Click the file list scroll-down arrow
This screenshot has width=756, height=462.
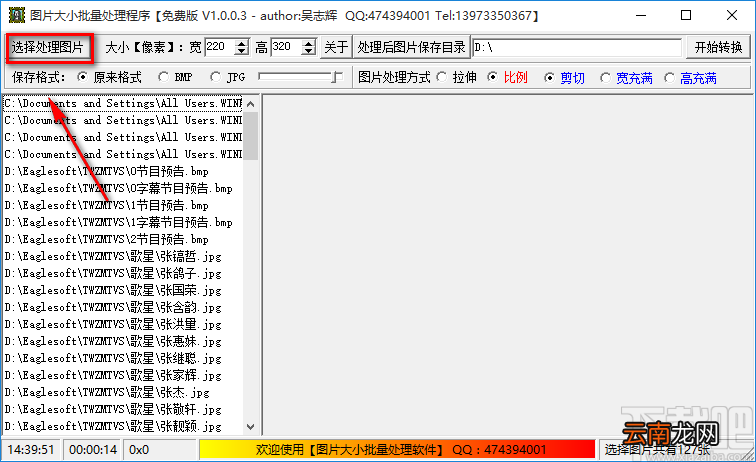[250, 426]
